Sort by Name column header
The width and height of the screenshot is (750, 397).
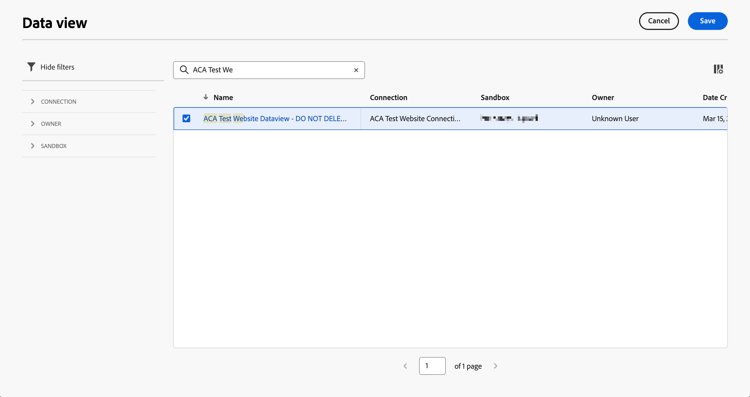click(223, 97)
